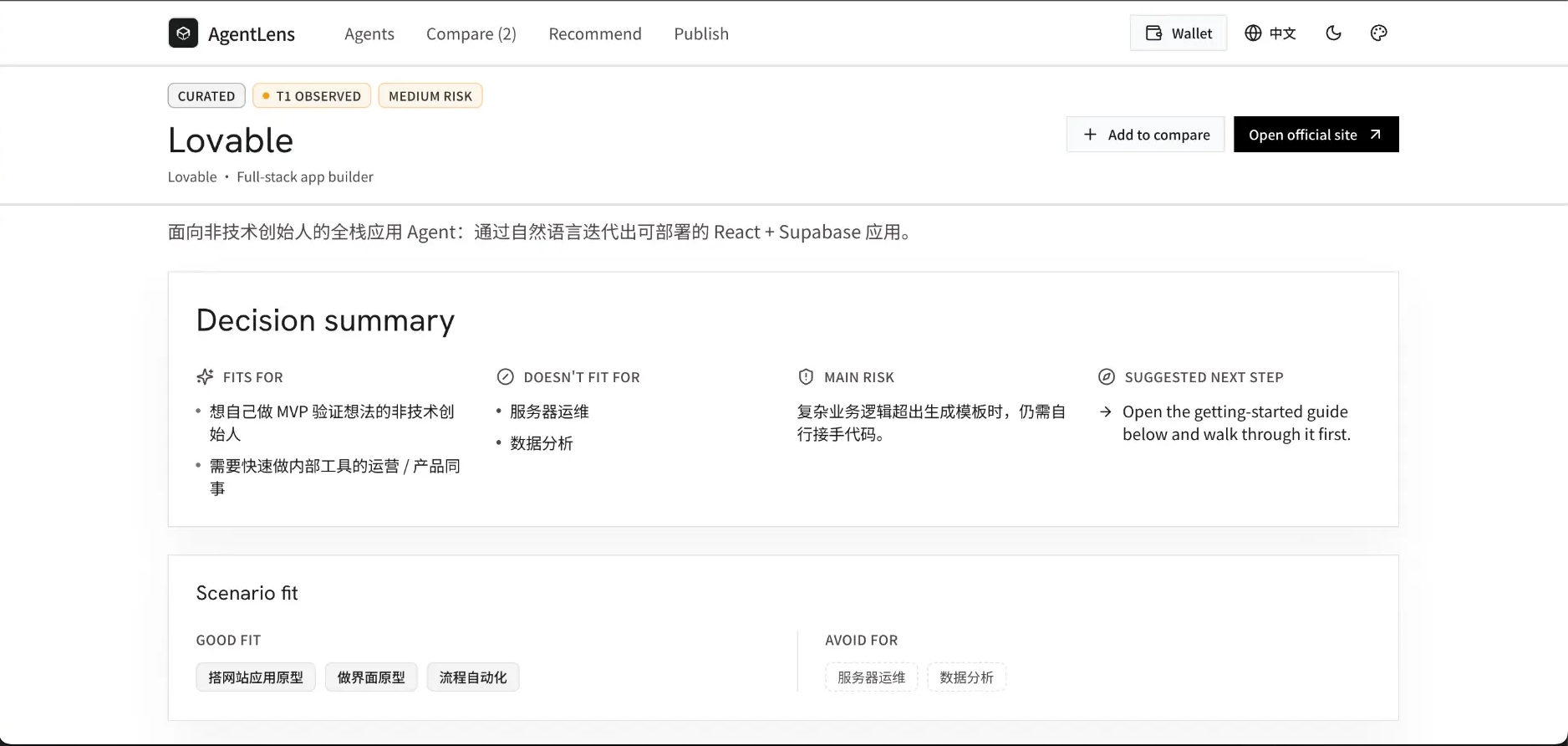Viewport: 1568px width, 746px height.
Task: Click the wallet icon in header
Action: pyautogui.click(x=1154, y=33)
